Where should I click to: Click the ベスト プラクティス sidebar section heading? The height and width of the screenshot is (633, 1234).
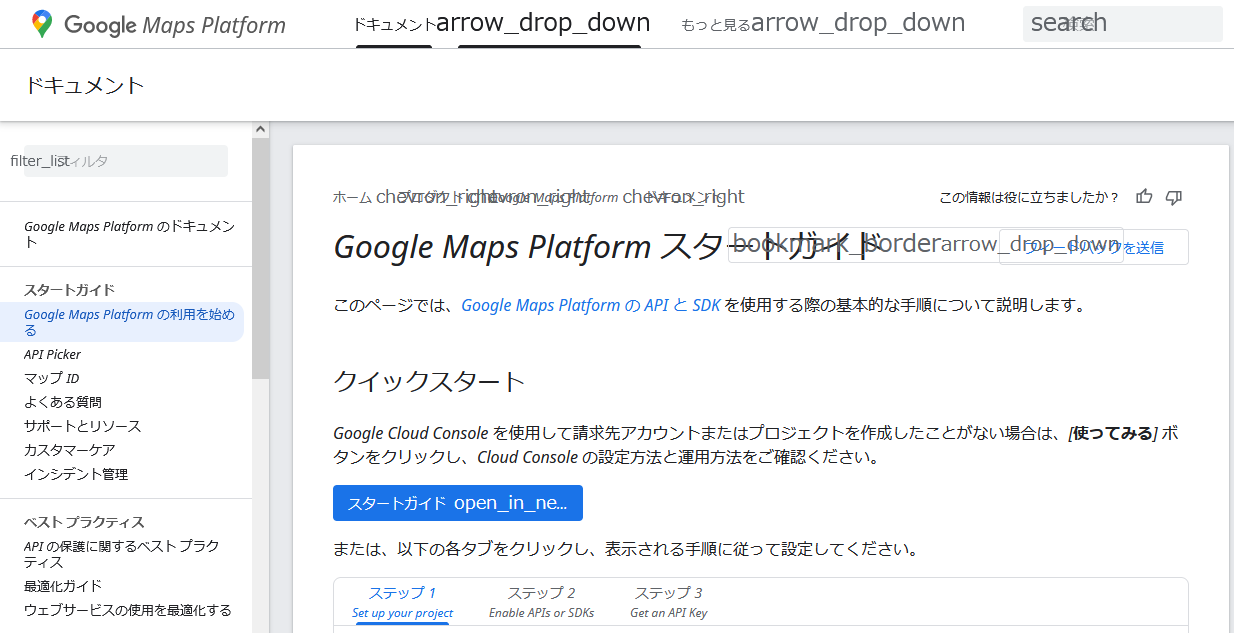[x=84, y=522]
